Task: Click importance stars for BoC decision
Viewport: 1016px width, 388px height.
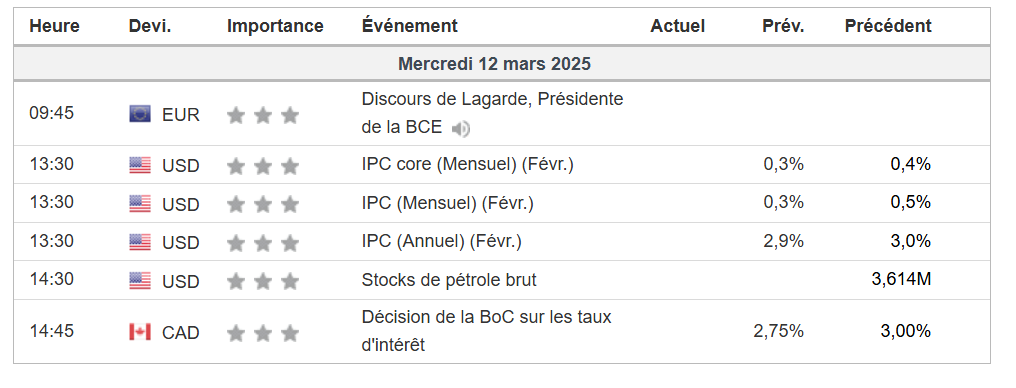Action: click(262, 333)
